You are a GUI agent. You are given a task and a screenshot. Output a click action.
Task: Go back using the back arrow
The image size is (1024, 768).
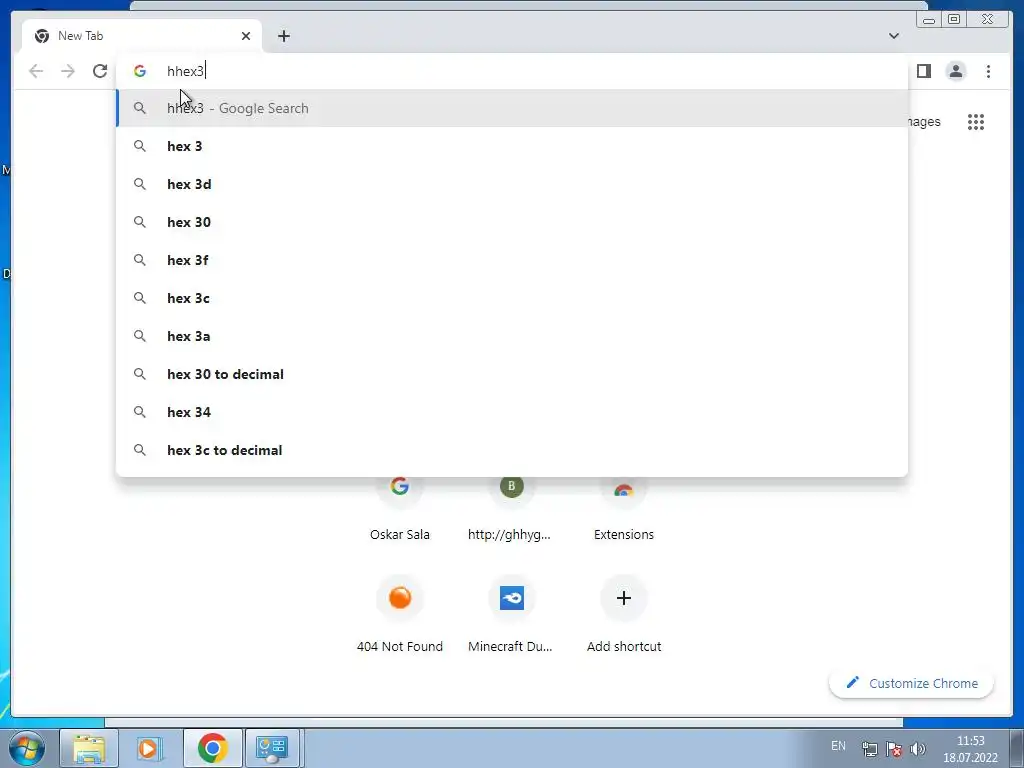[36, 71]
